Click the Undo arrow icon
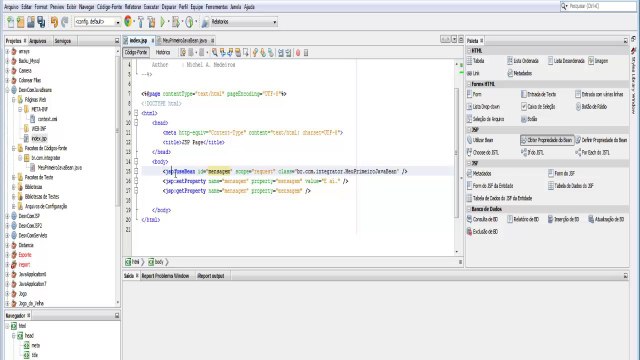 click(54, 22)
